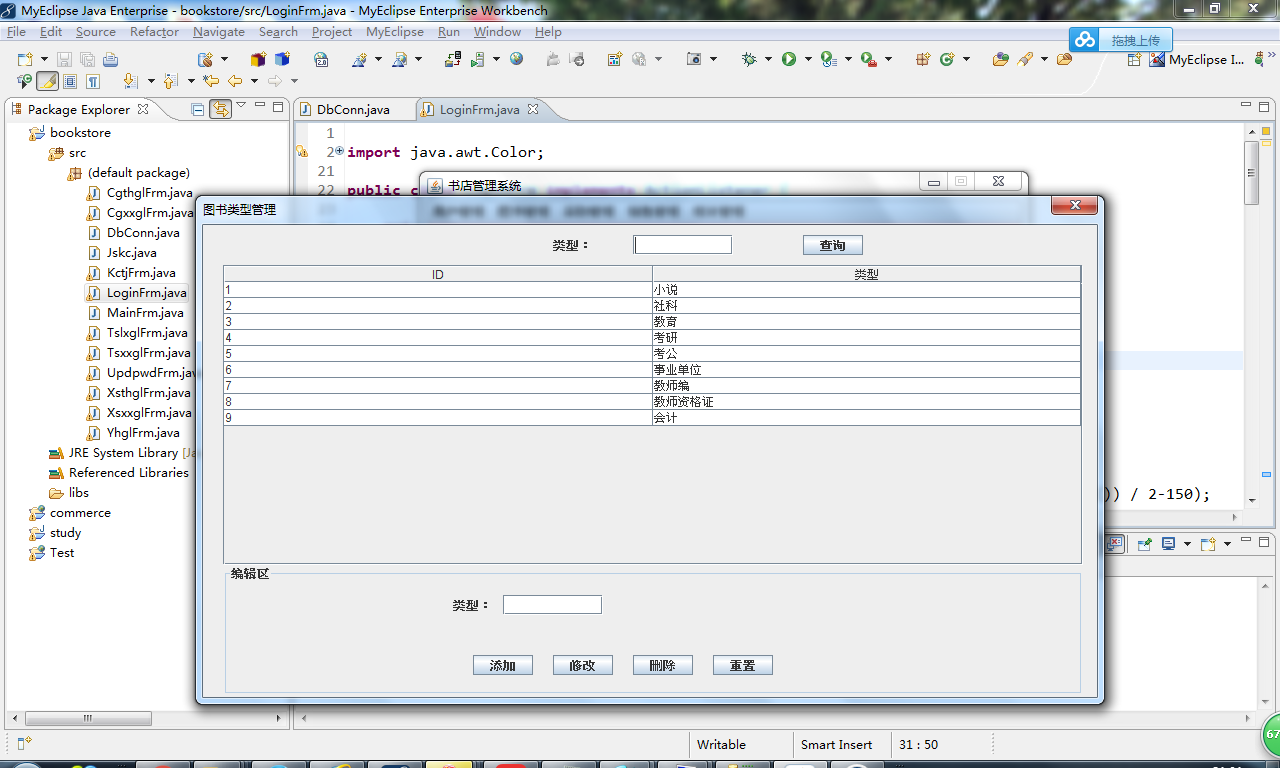Click the Run External Tools toolbox icon
This screenshot has width=1280, height=768.
click(x=869, y=60)
